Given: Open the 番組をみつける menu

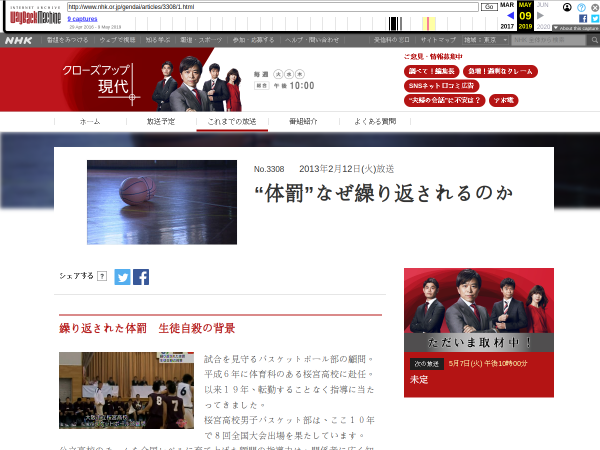Looking at the screenshot, I should [x=67, y=40].
